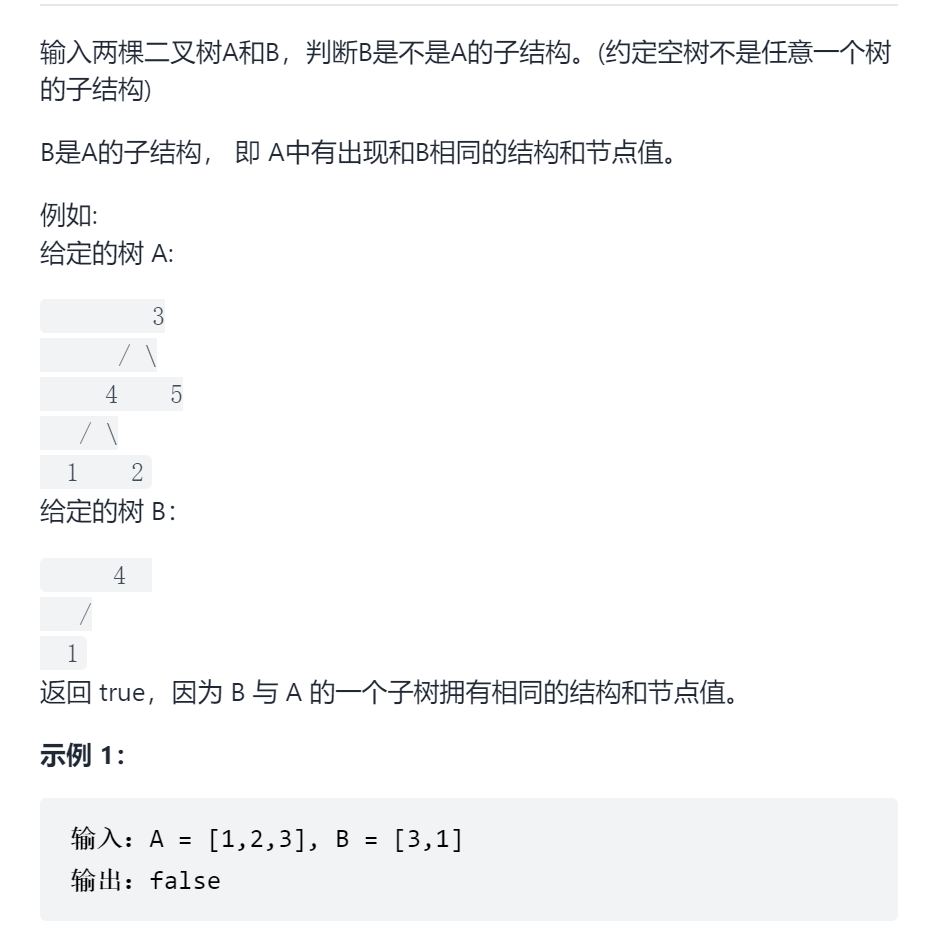
Task: Click the input line A = [1,2,3]
Action: tap(266, 839)
